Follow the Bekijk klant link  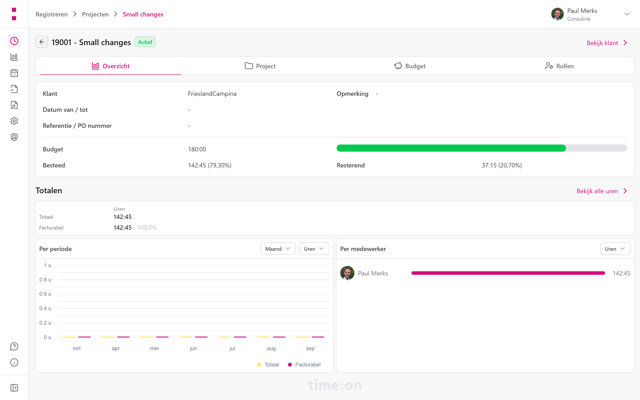607,43
